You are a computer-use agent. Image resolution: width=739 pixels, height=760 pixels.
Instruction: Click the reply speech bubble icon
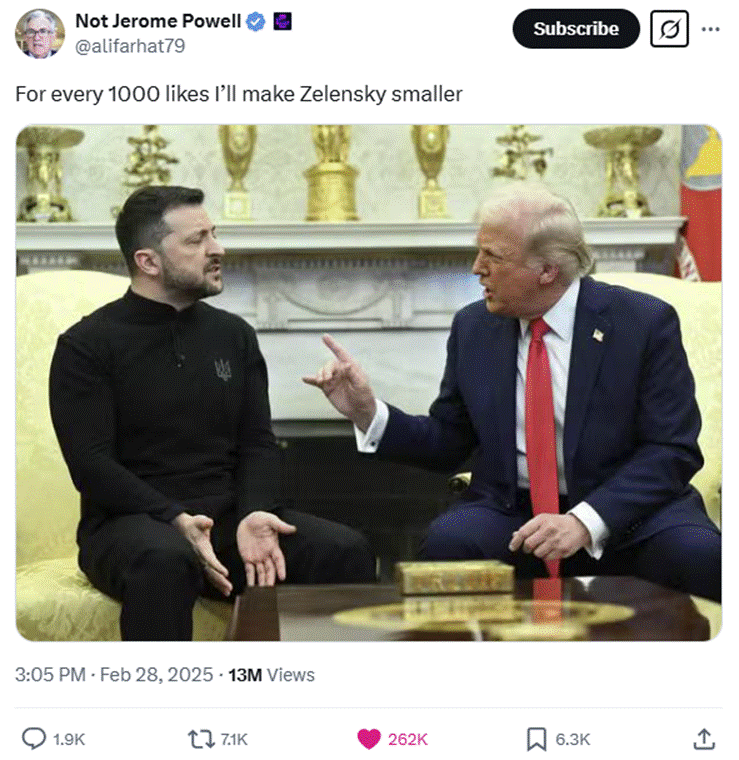pos(34,739)
